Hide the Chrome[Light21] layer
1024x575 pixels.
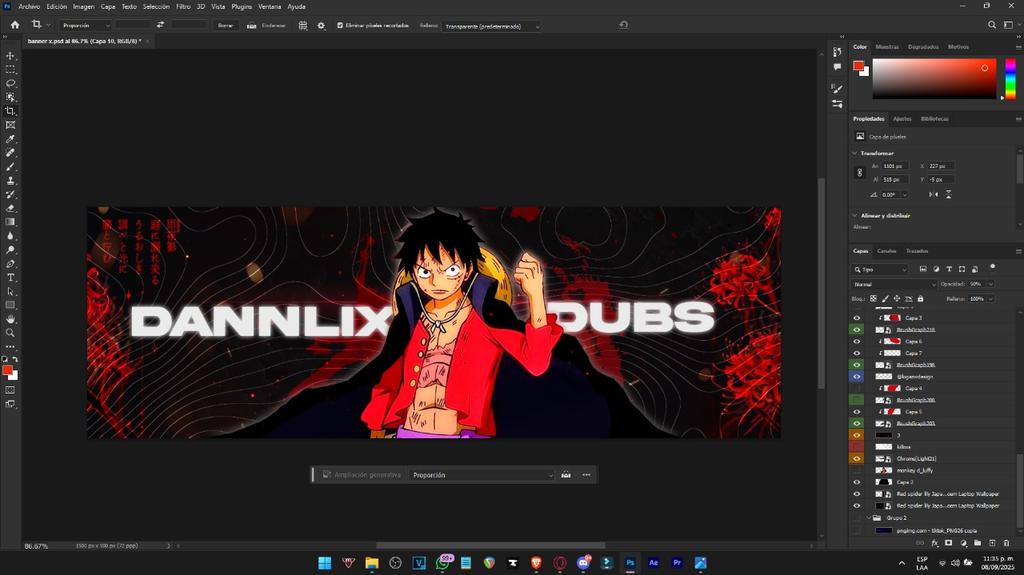pos(857,459)
